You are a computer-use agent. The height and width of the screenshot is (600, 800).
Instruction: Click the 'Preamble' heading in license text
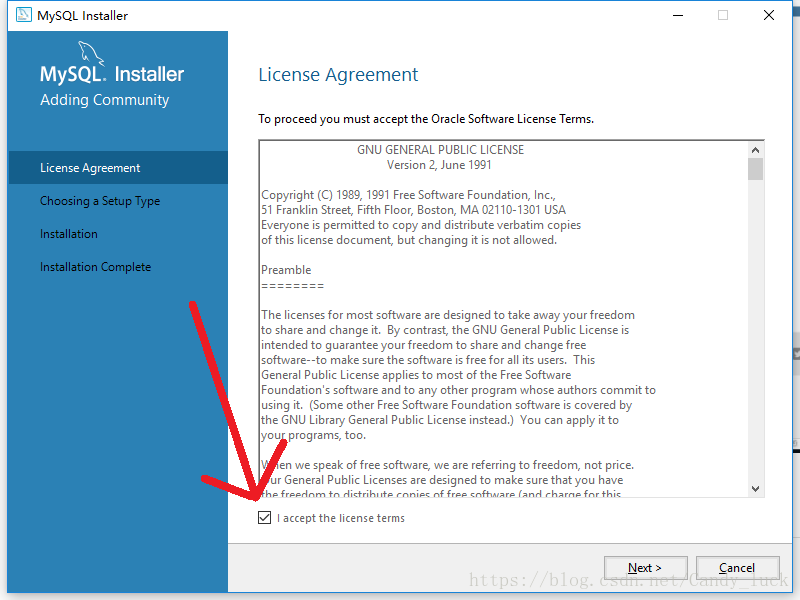point(286,269)
